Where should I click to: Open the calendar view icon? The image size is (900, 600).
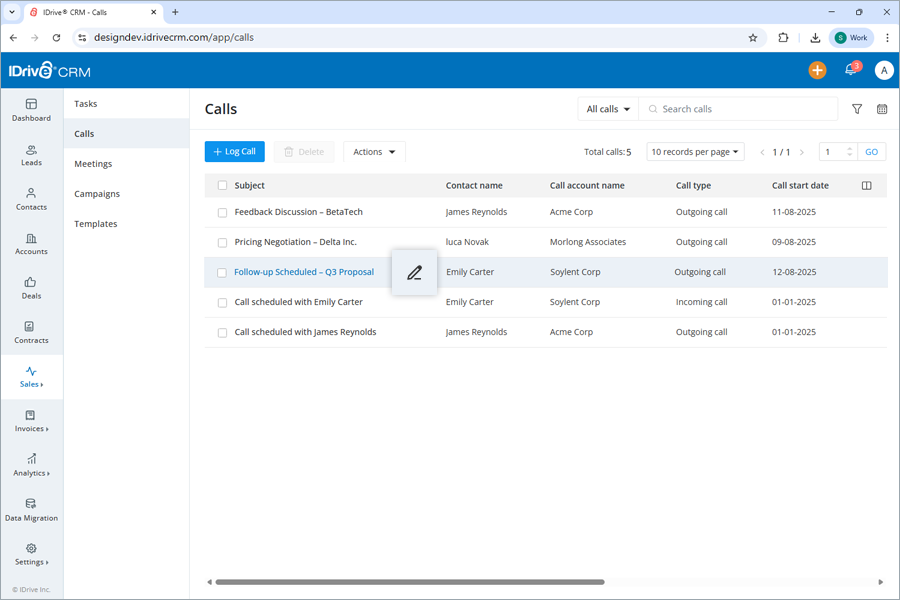881,108
